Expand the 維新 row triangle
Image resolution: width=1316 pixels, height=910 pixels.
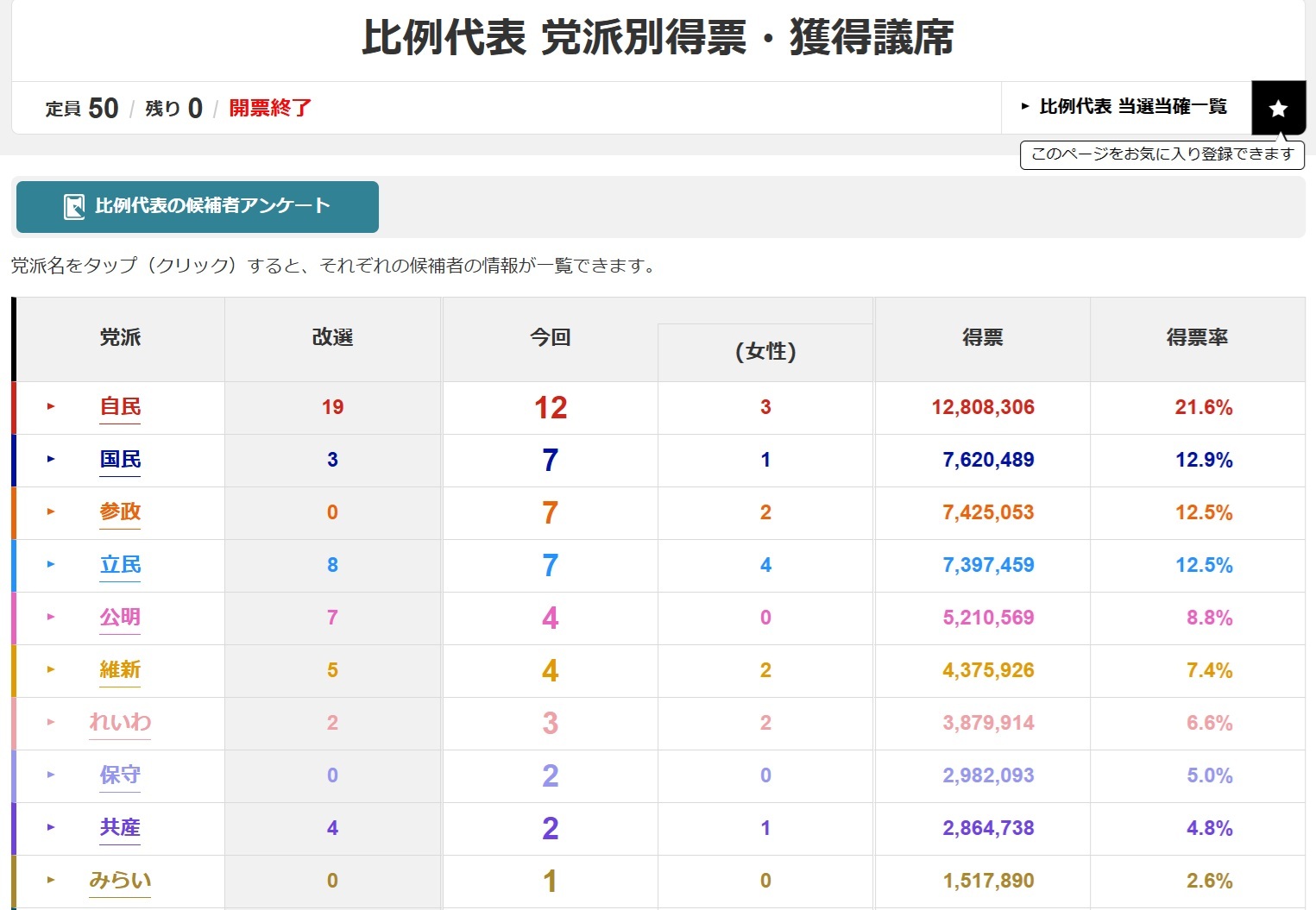[51, 669]
